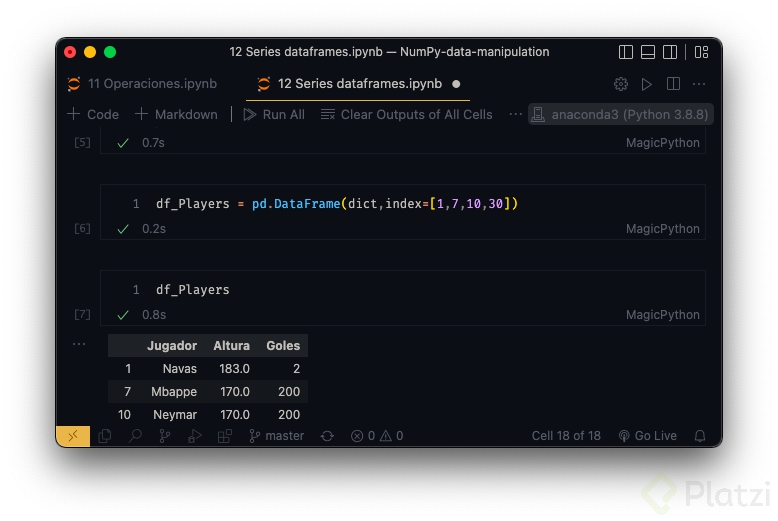Expand notebook toolbar overflow menu

pyautogui.click(x=515, y=114)
